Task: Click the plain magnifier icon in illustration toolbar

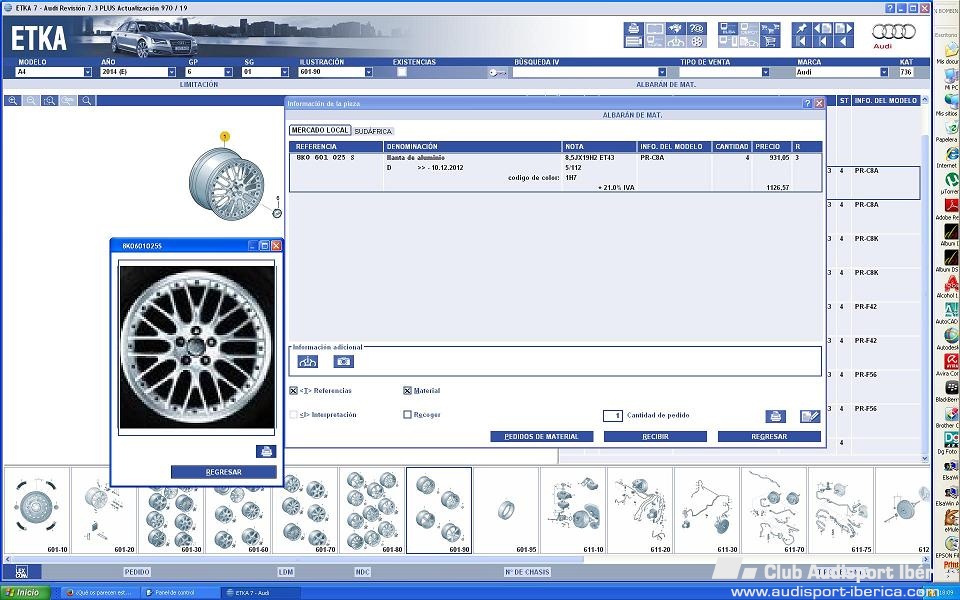Action: (87, 100)
